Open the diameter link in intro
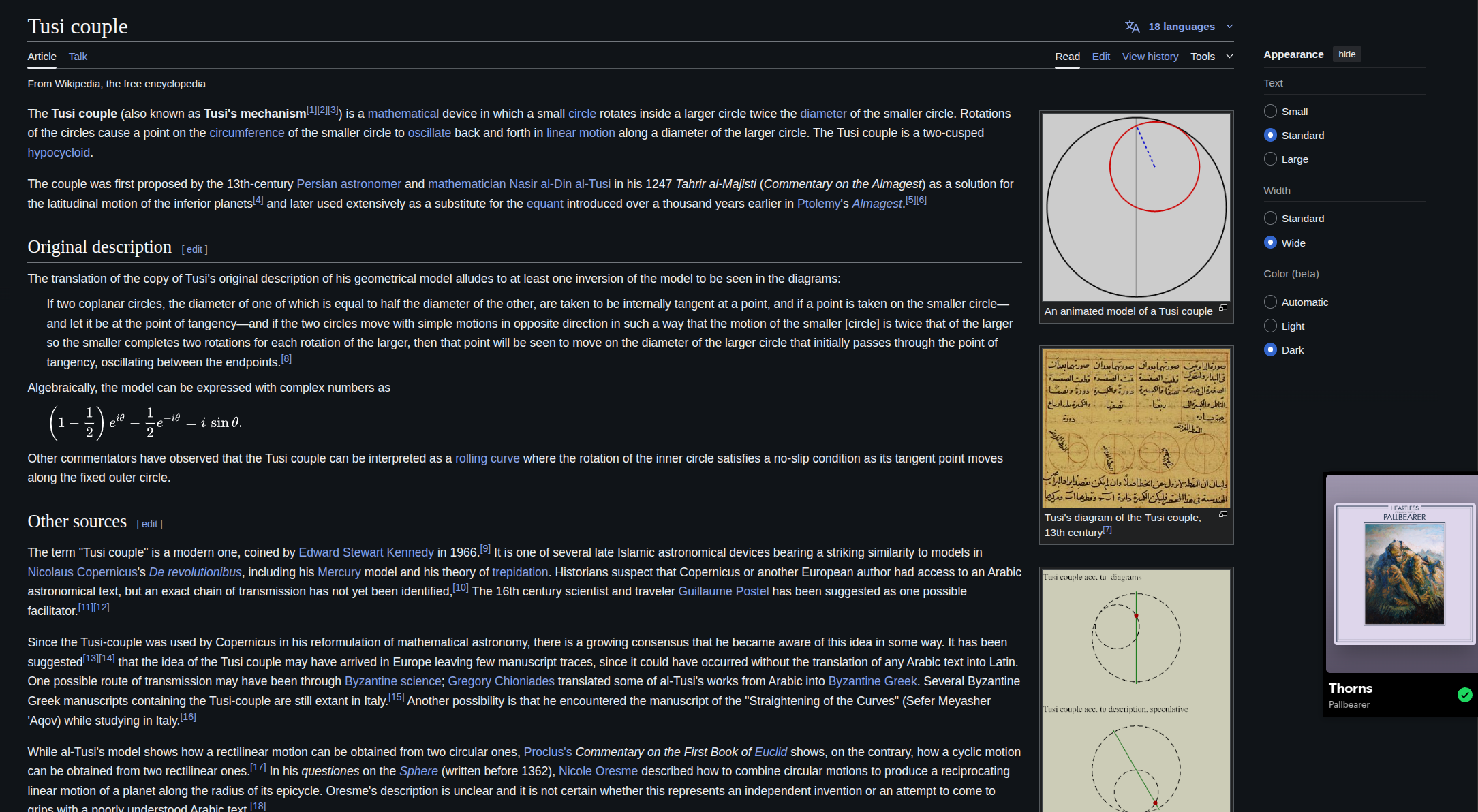The image size is (1478, 812). [x=823, y=114]
